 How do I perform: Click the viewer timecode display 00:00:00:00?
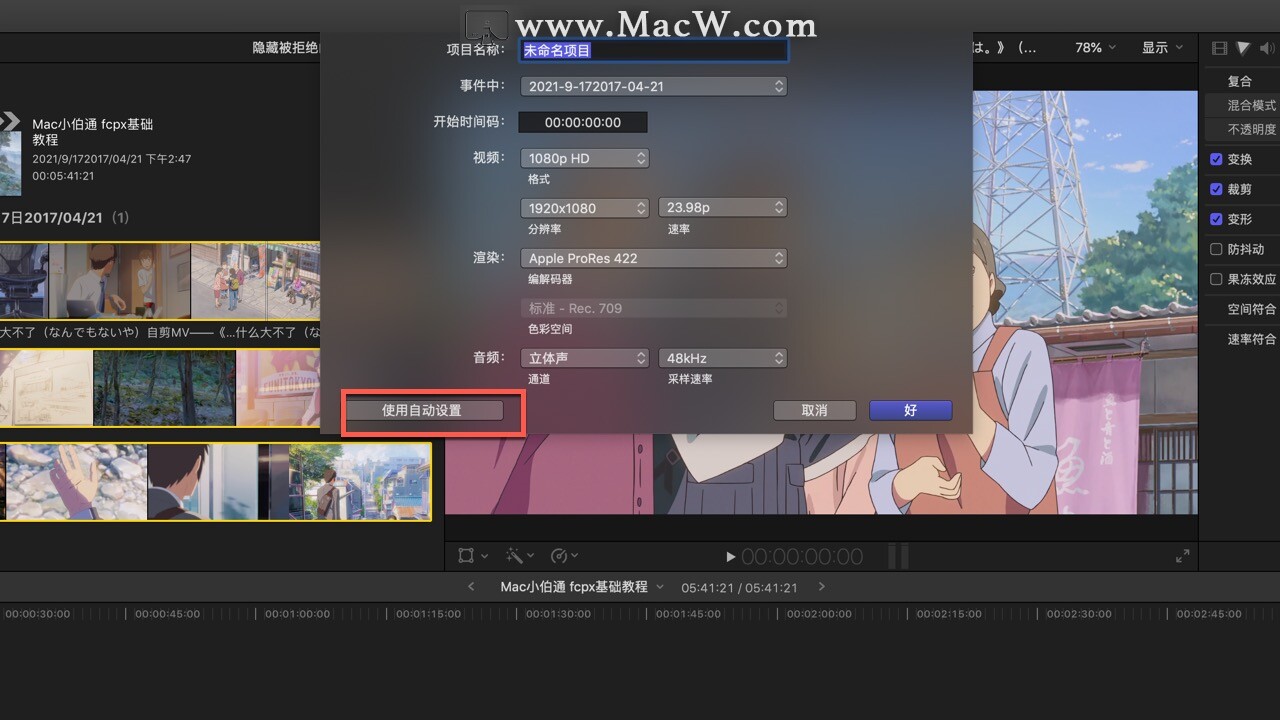point(802,557)
